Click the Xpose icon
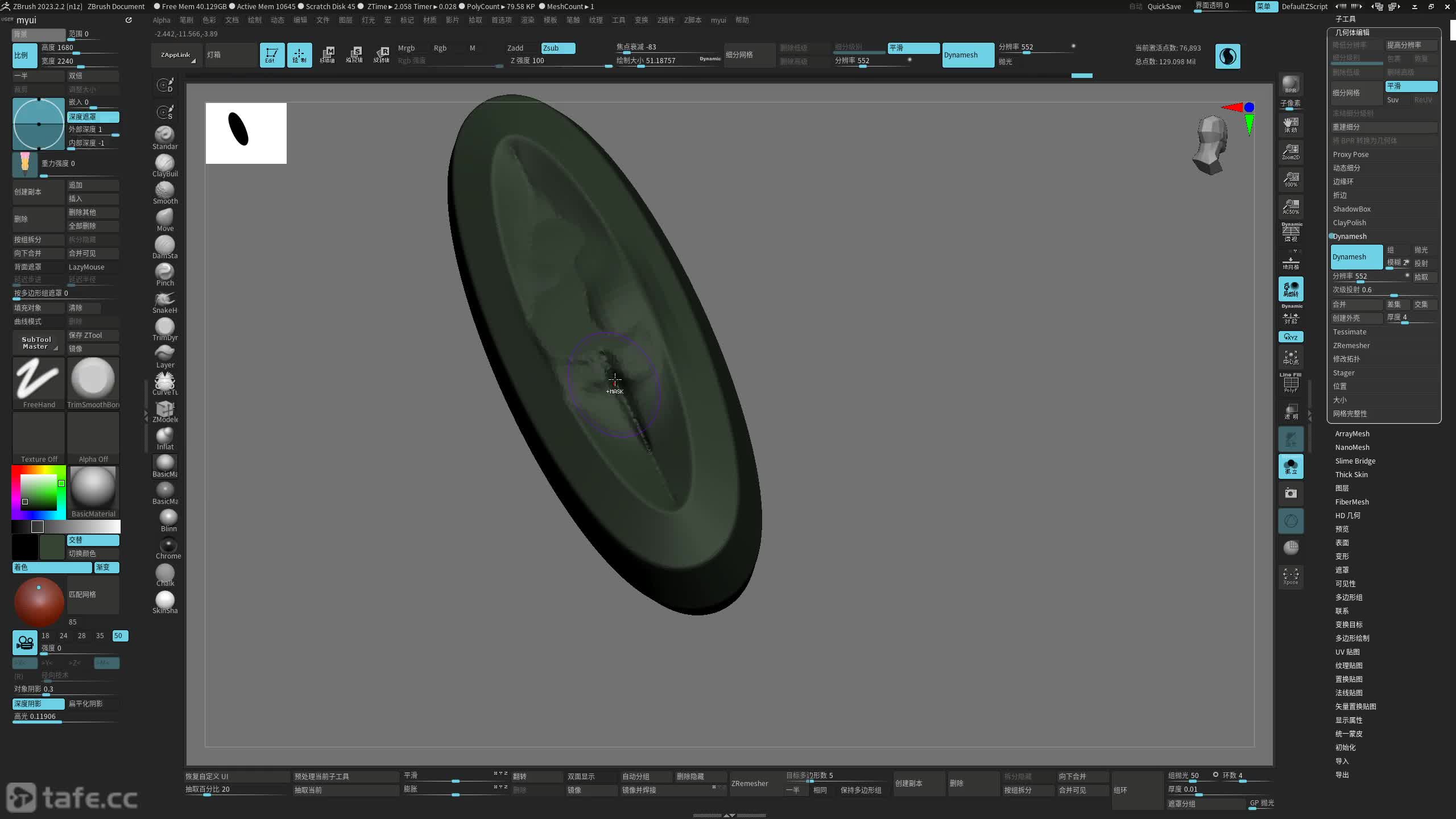The width and height of the screenshot is (1456, 819). (x=1290, y=576)
